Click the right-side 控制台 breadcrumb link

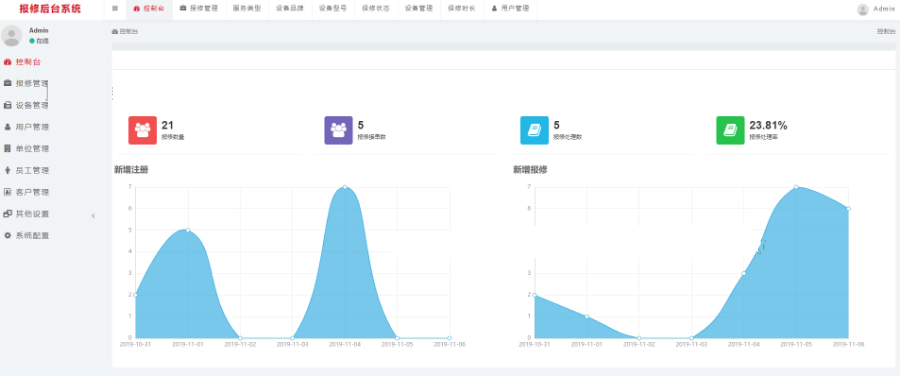(x=886, y=32)
